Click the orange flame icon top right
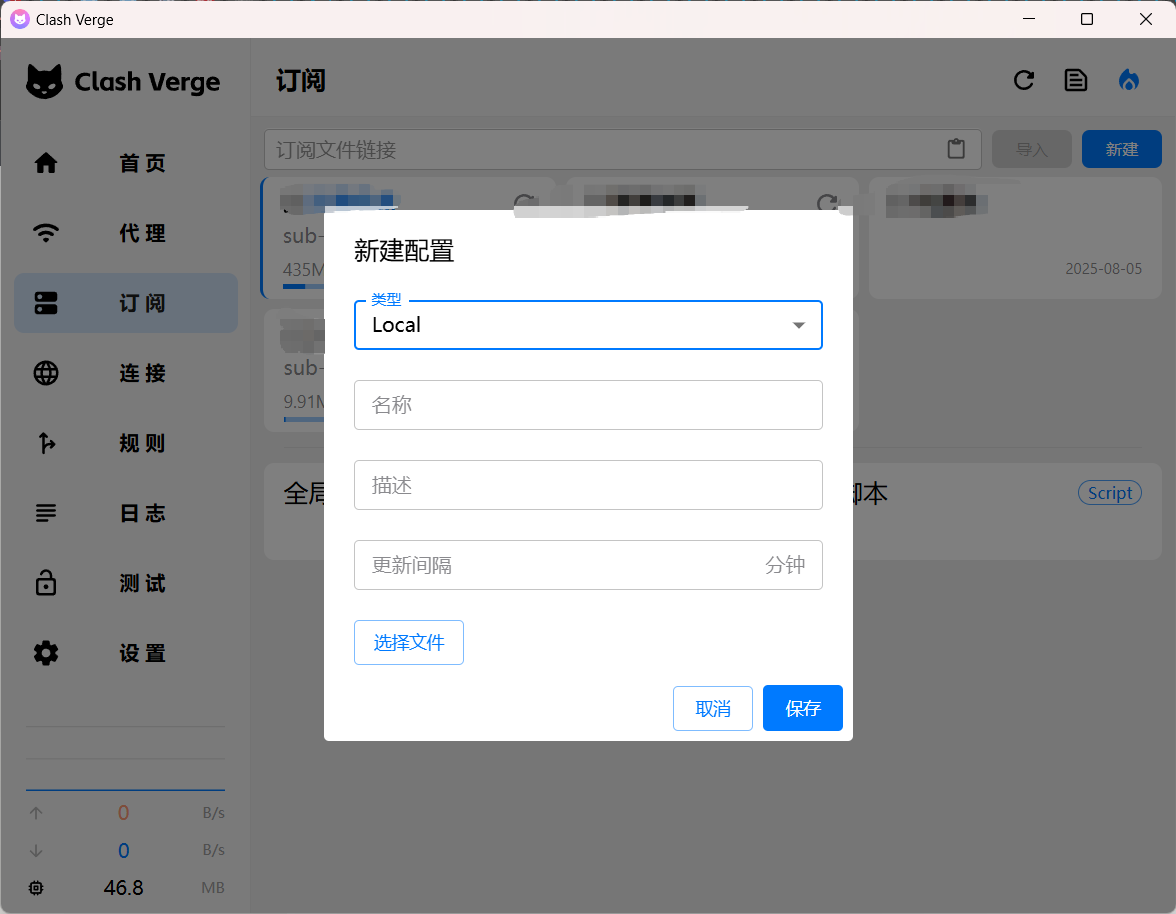 (x=1128, y=80)
